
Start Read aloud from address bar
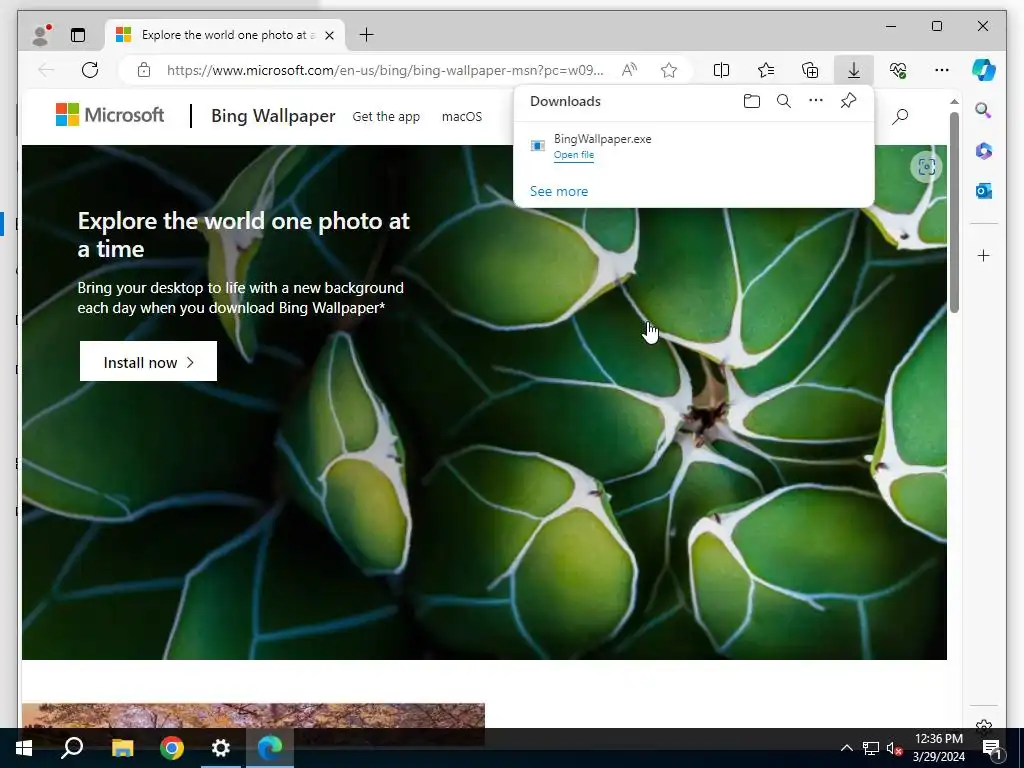(629, 70)
